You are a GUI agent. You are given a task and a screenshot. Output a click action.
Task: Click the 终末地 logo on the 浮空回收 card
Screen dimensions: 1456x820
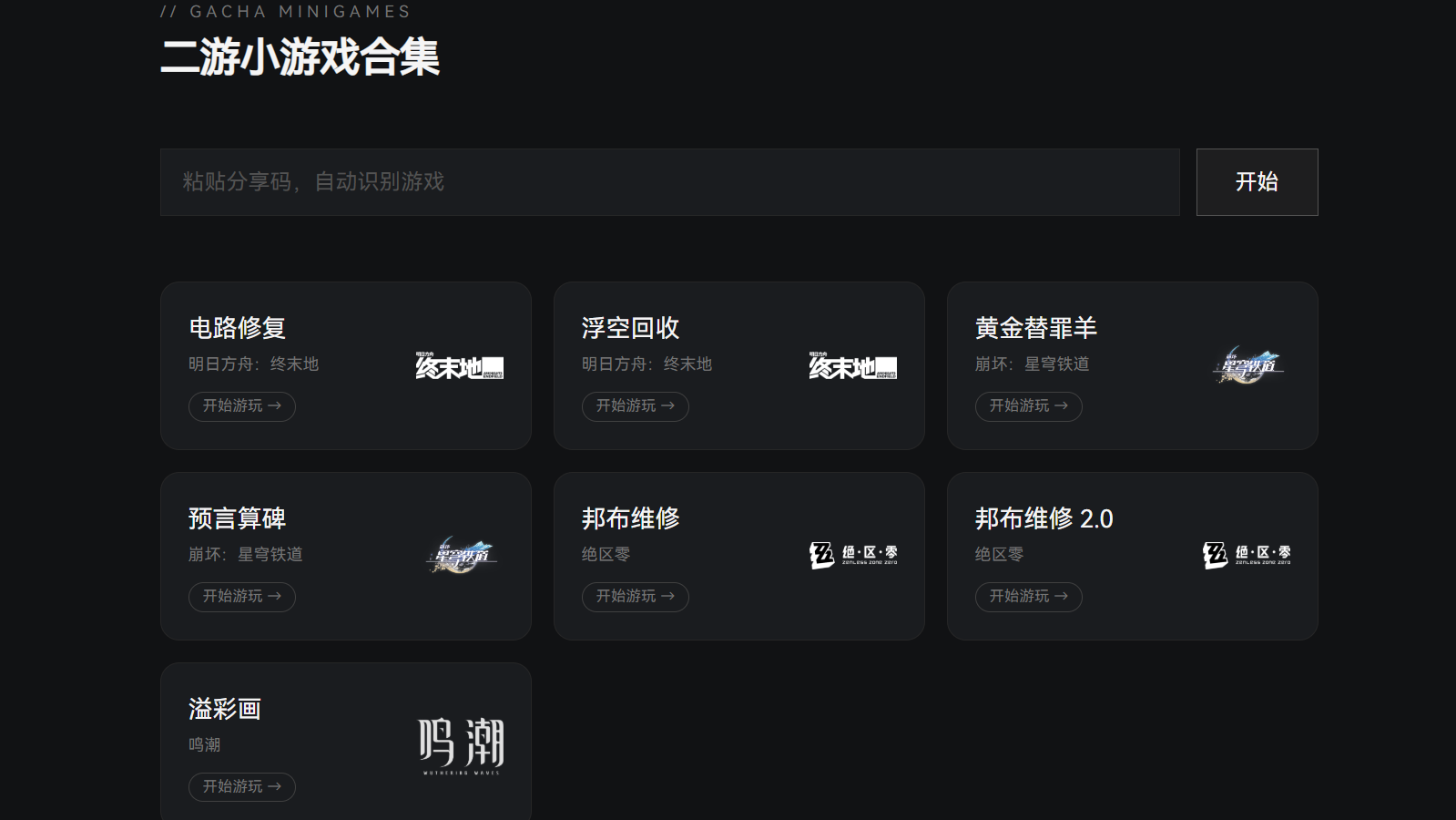853,365
